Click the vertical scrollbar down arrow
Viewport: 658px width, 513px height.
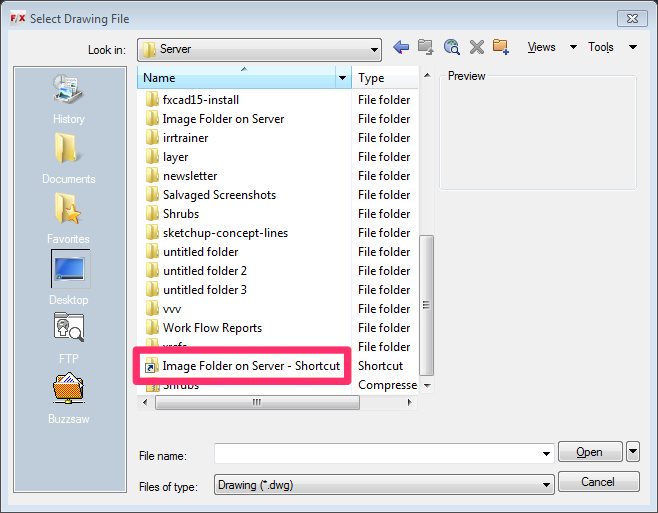coord(427,385)
